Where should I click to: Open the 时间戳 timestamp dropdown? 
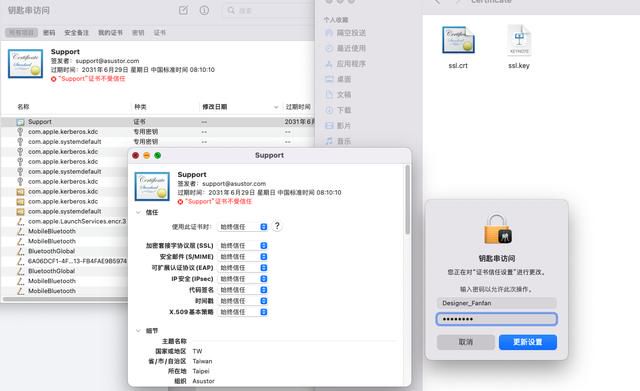[x=242, y=300]
